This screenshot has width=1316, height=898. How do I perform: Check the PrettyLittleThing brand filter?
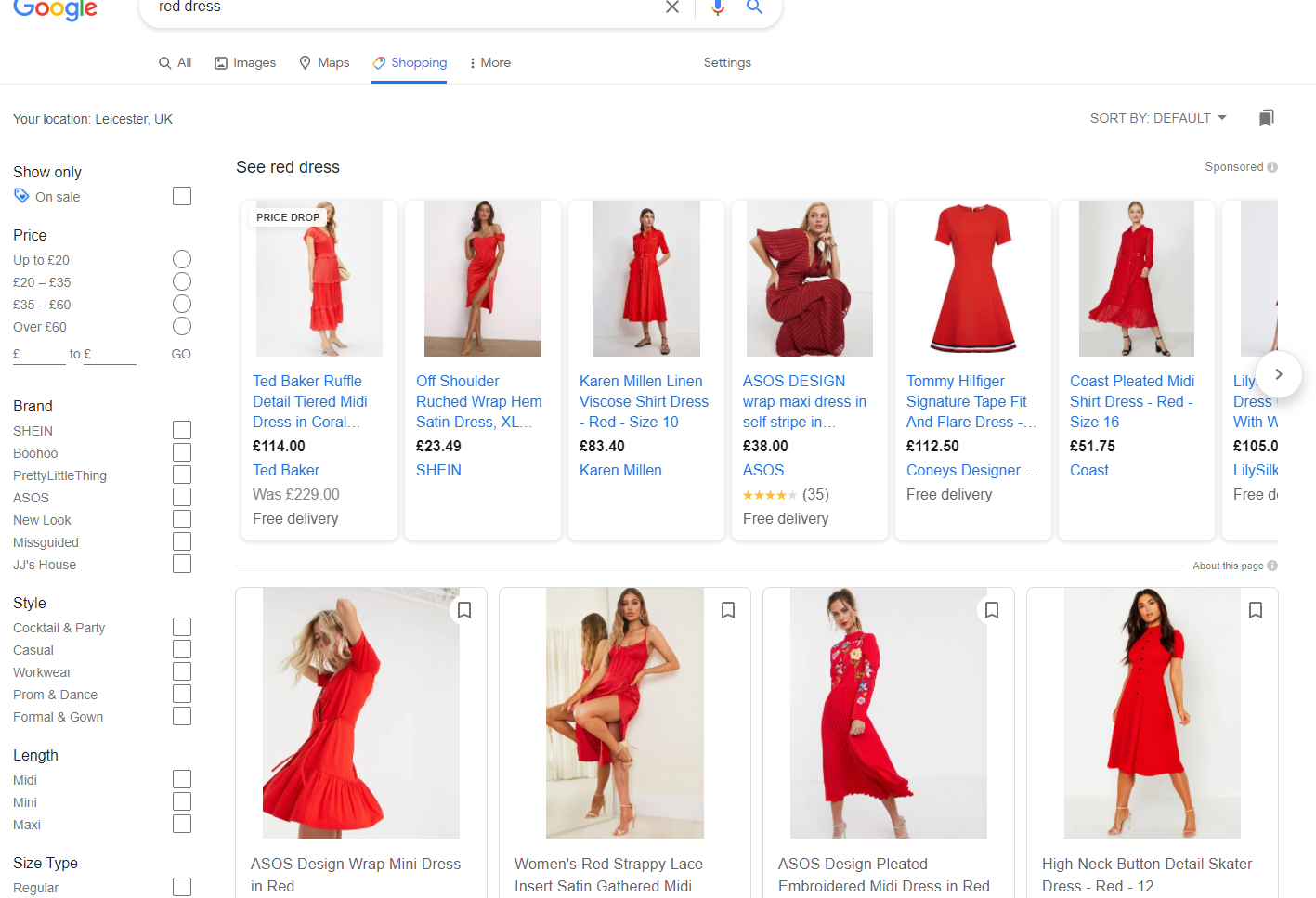pyautogui.click(x=182, y=475)
